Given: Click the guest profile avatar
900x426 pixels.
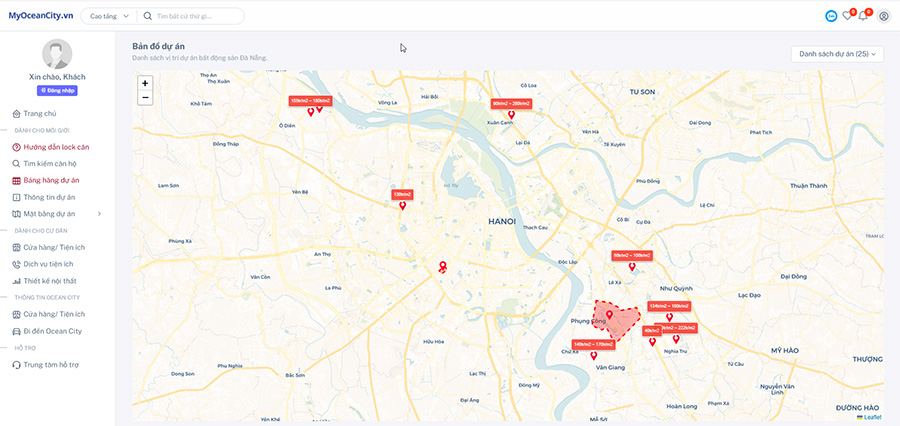Looking at the screenshot, I should pyautogui.click(x=57, y=55).
